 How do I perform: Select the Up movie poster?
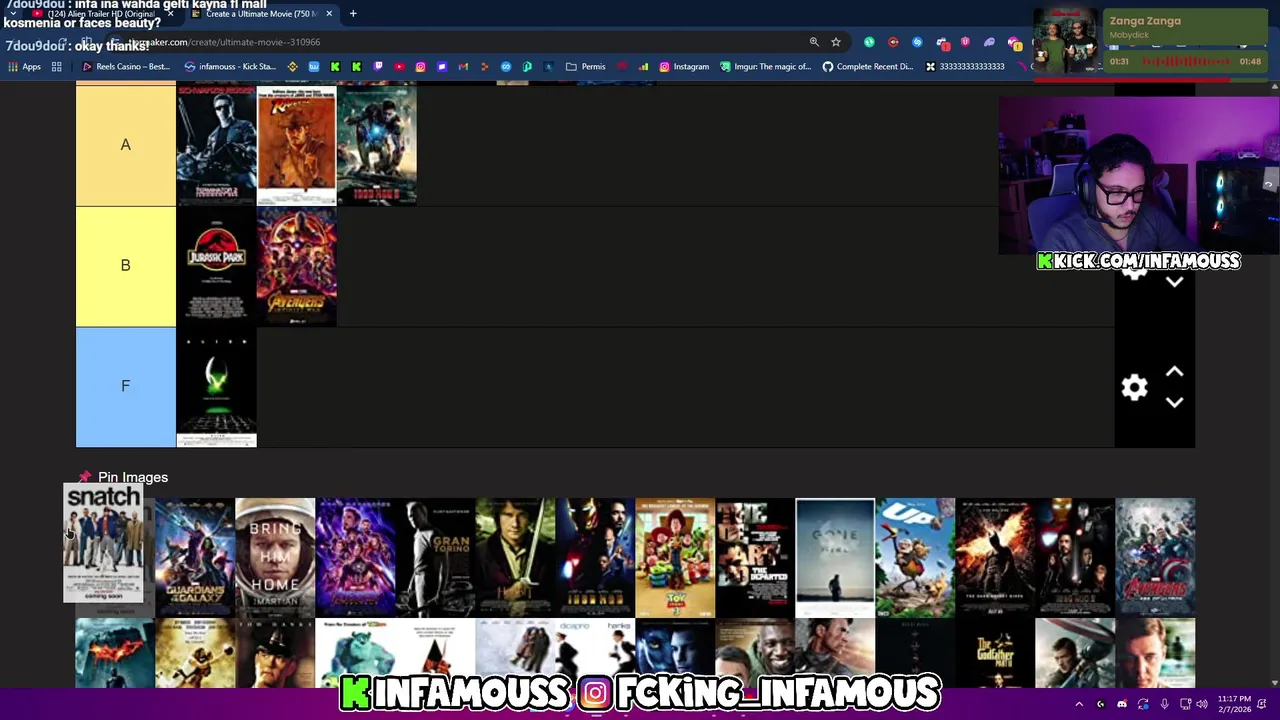pyautogui.click(x=915, y=557)
